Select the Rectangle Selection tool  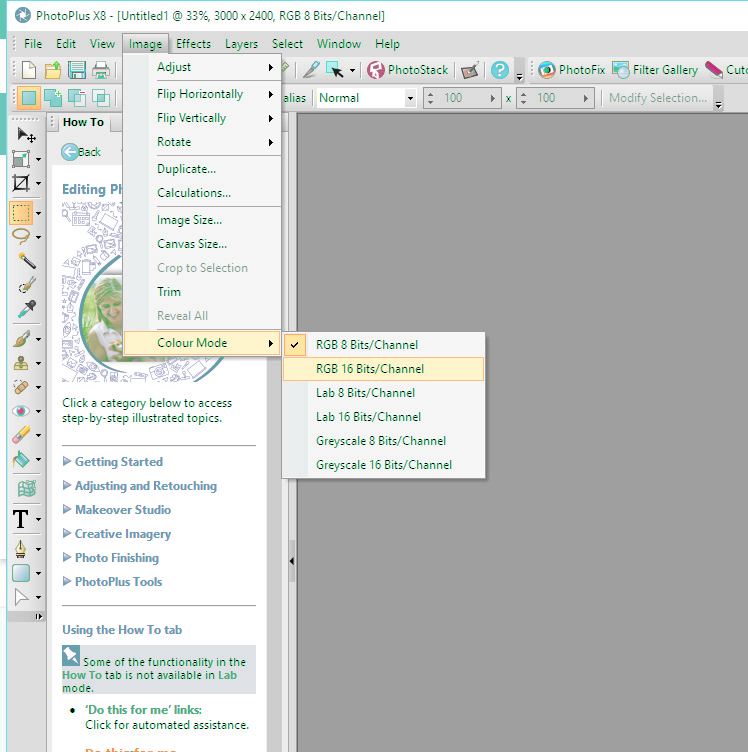point(22,213)
